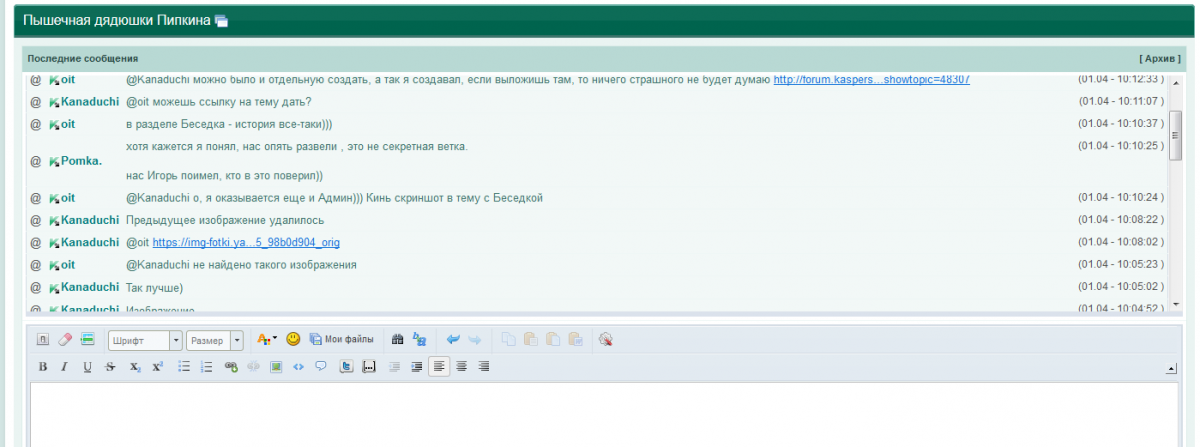
Task: Insert code block with angle brackets icon
Action: tap(298, 367)
